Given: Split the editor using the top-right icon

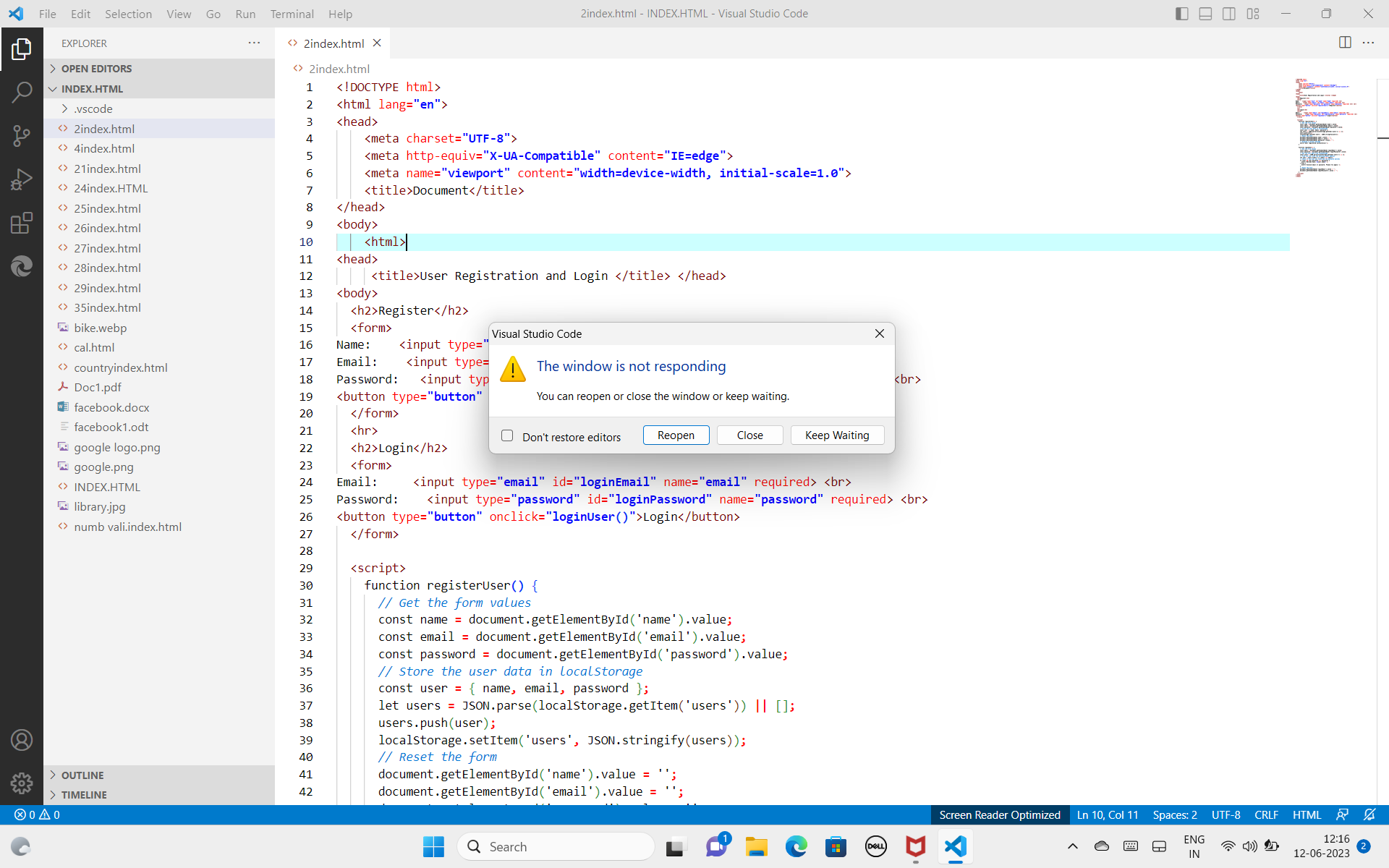Looking at the screenshot, I should [1345, 43].
